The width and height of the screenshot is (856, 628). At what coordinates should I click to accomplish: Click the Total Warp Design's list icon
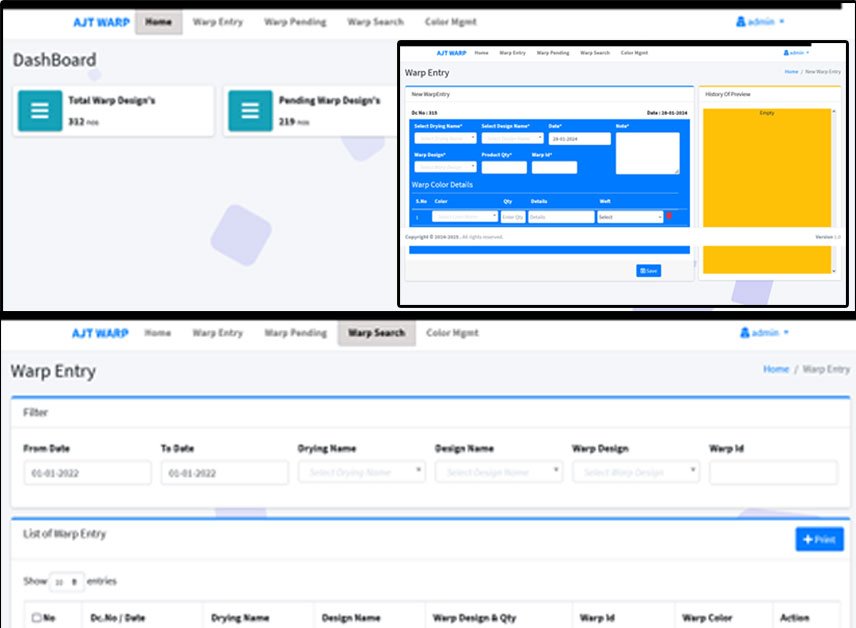point(40,111)
